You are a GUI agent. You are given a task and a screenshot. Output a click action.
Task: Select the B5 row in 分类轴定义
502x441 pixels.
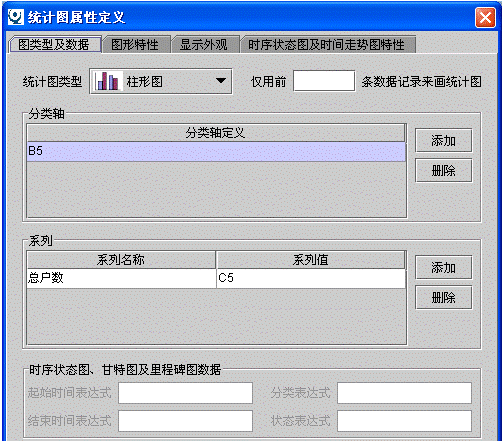(x=216, y=151)
